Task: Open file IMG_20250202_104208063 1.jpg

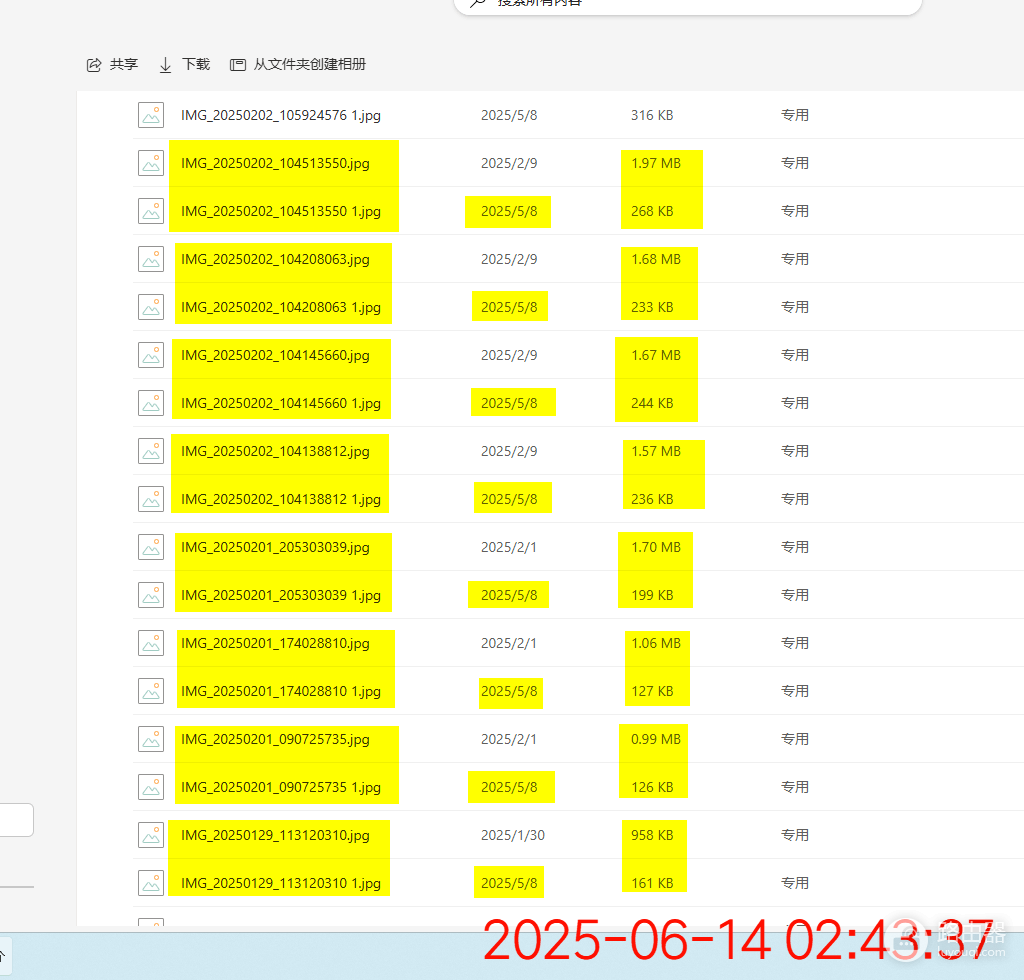Action: coord(281,308)
